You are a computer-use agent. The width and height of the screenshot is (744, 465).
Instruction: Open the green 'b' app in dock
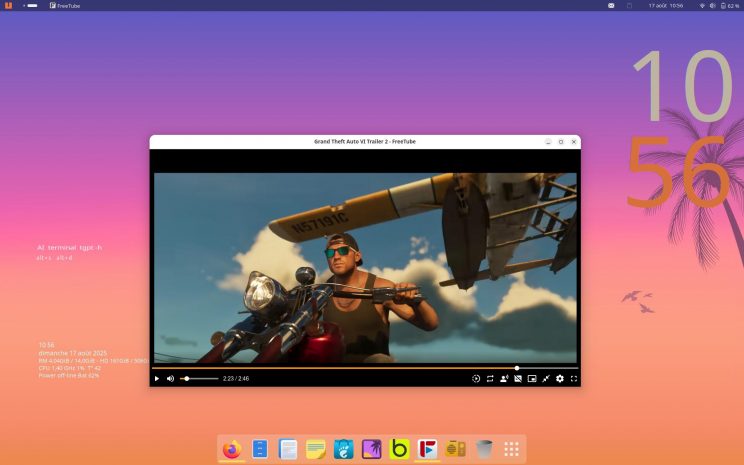[x=400, y=449]
